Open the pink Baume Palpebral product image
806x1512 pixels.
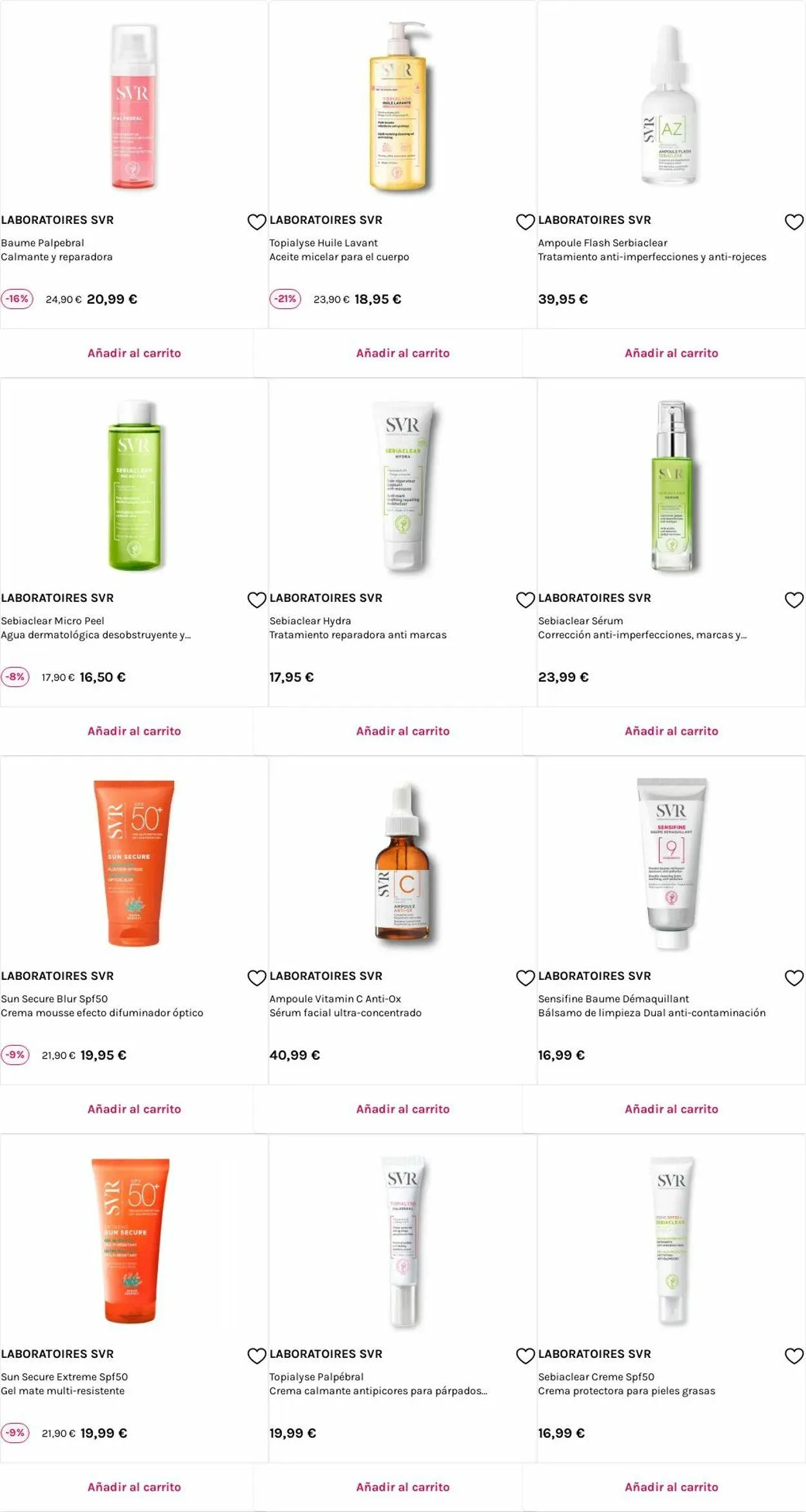[x=133, y=107]
